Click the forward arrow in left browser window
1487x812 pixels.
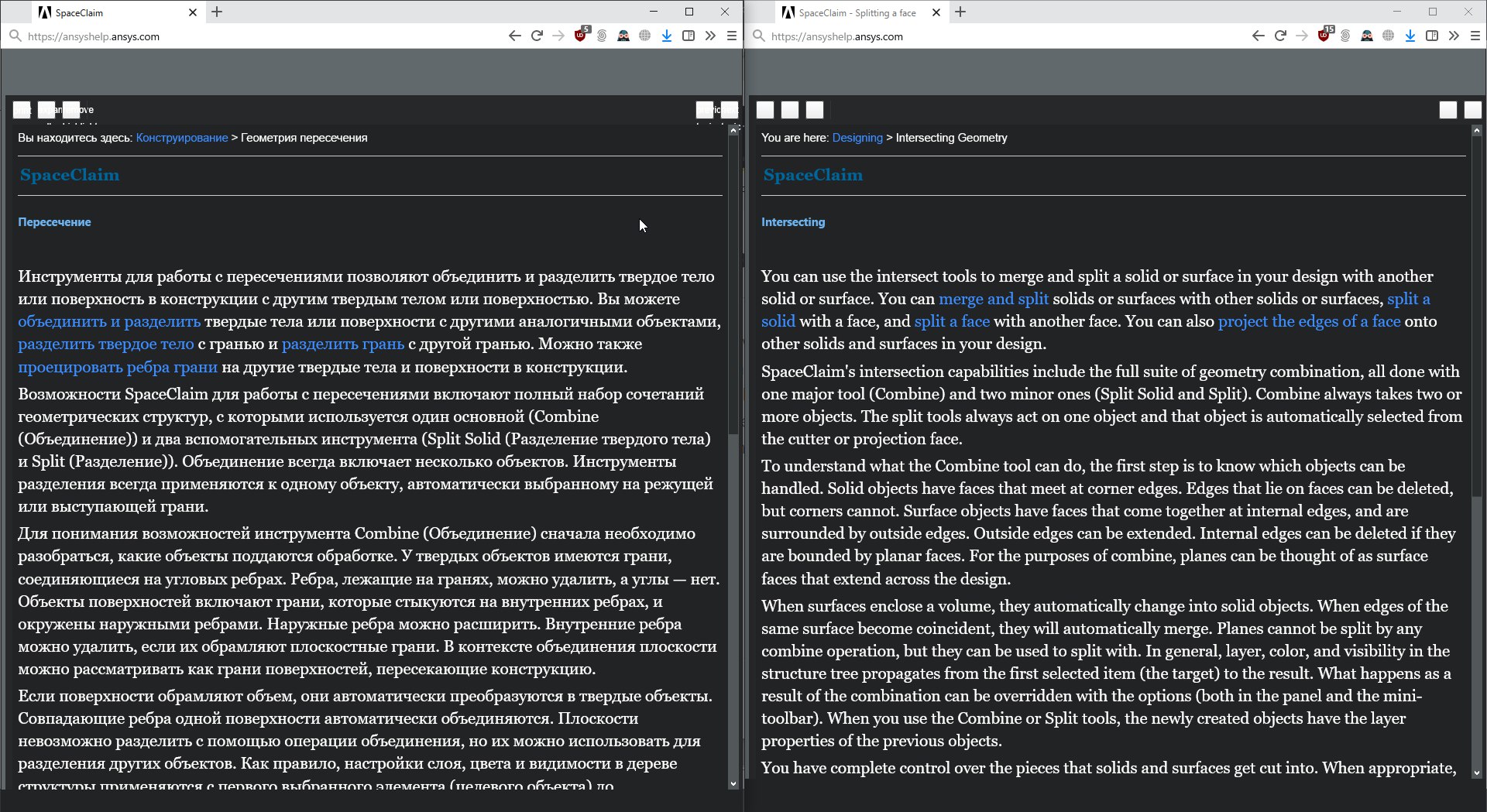click(558, 36)
